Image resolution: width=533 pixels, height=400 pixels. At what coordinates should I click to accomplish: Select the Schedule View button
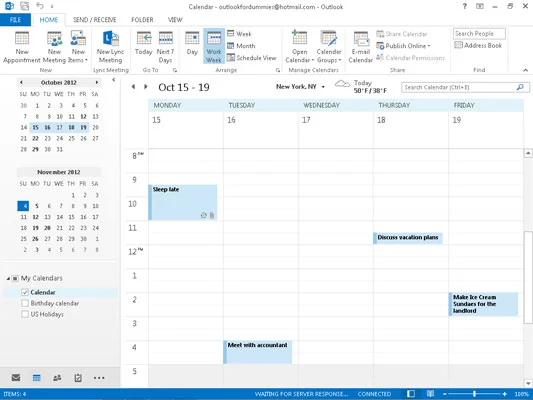252,58
